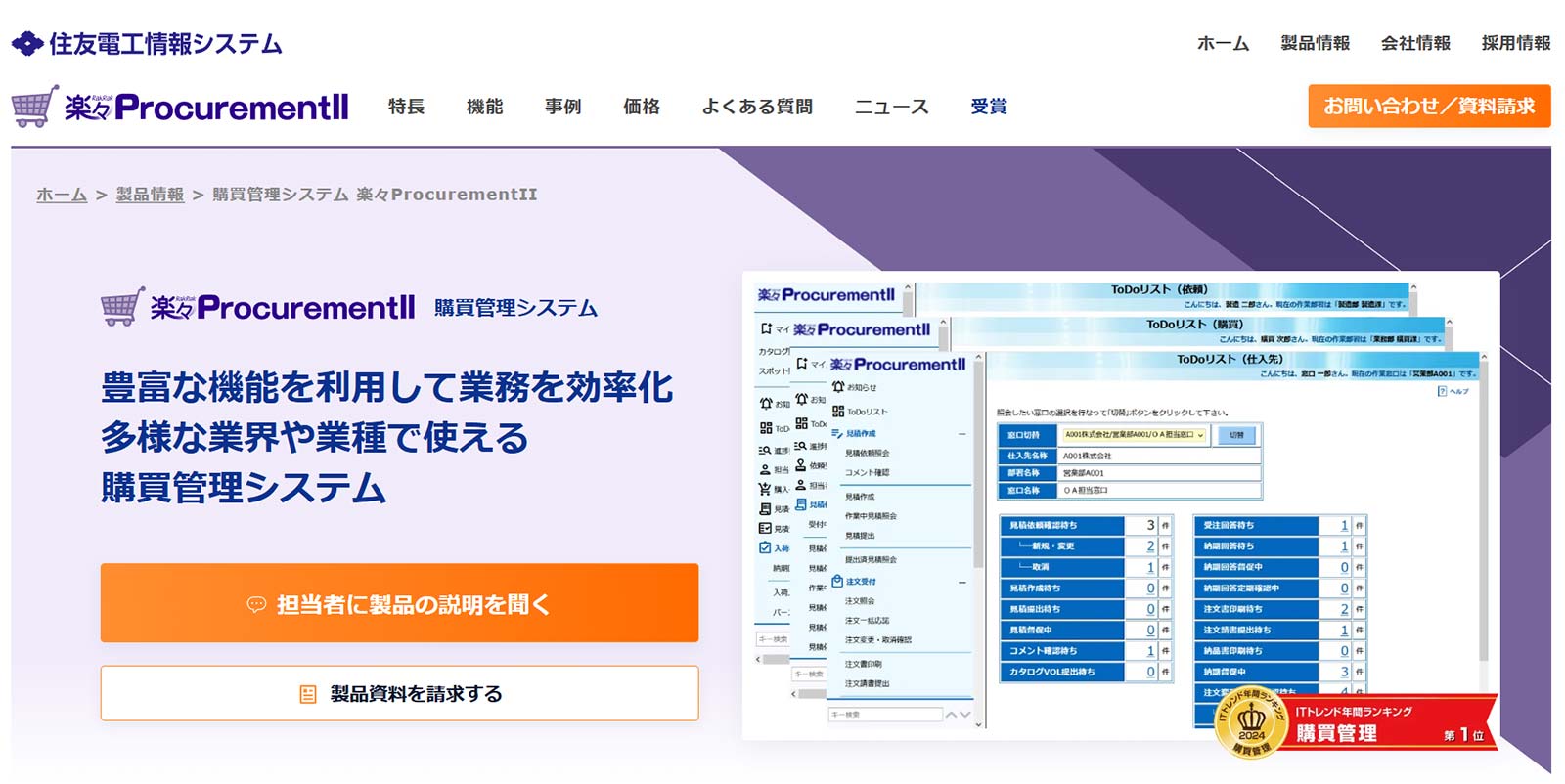Open 採用情報 in the top menu
Image resolution: width=1565 pixels, height=784 pixels.
pos(1515,43)
